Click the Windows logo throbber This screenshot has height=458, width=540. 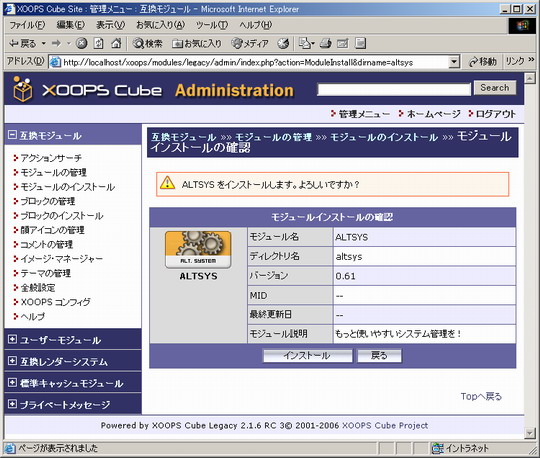coord(522,25)
